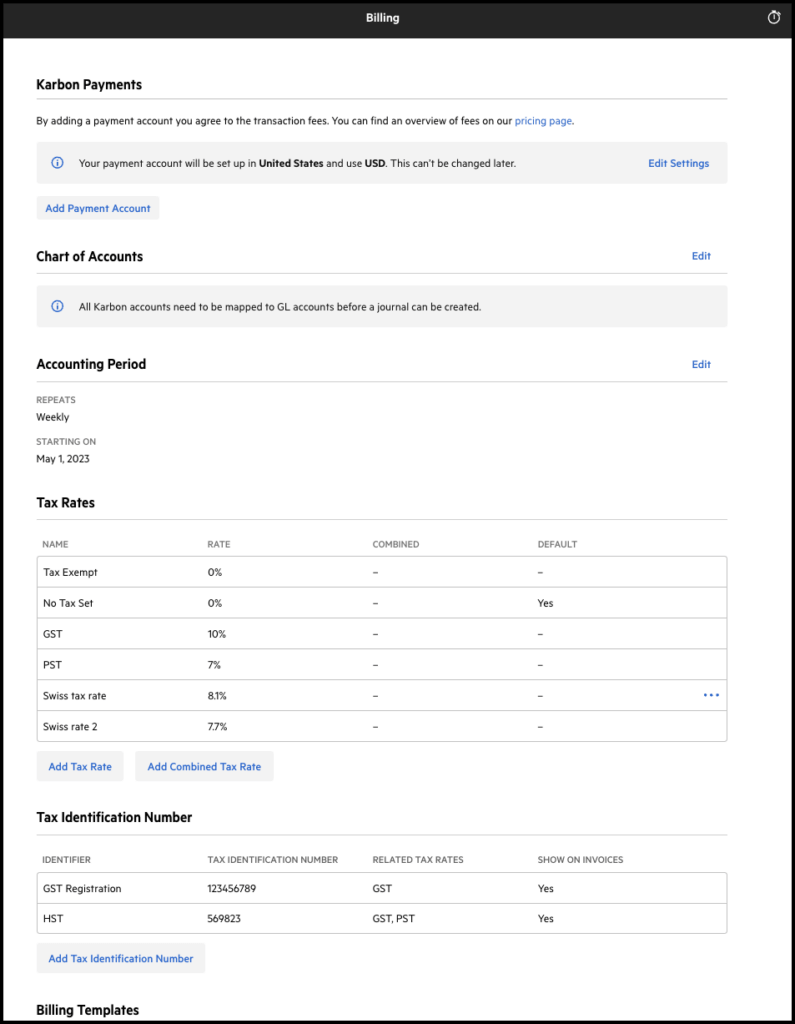
Task: Edit the Chart of Accounts
Action: tap(701, 256)
